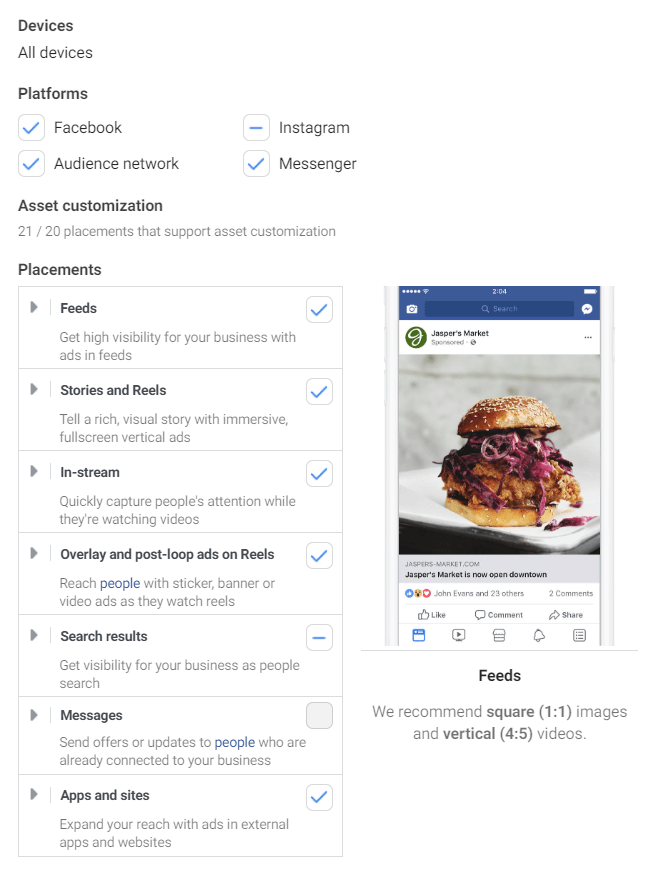Open the Messenger icon in preview header

pyautogui.click(x=587, y=309)
